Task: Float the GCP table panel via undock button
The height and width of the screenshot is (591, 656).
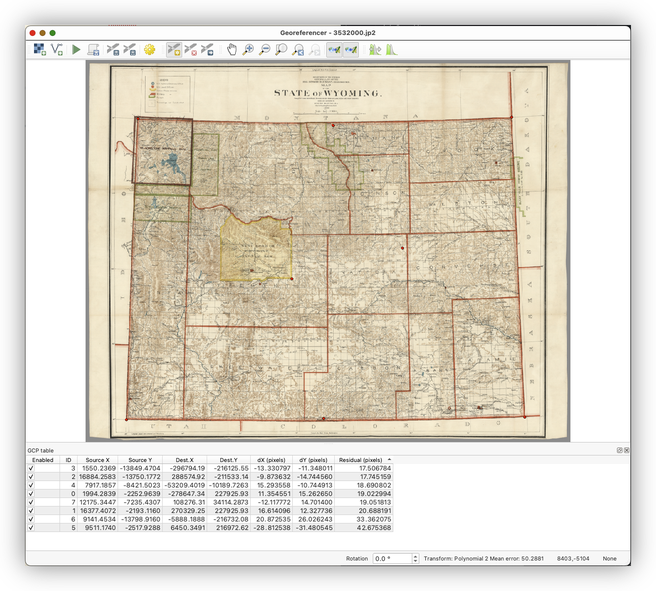Action: [x=619, y=451]
